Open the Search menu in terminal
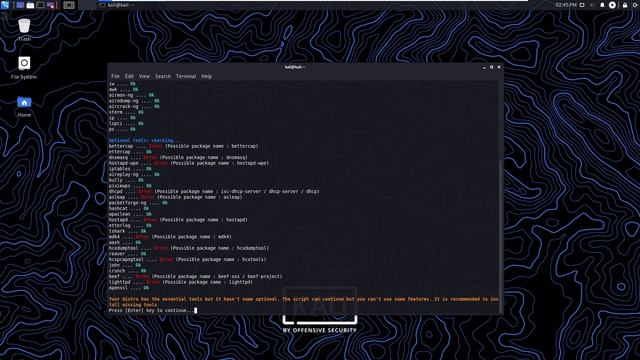Screen dimensions: 640x360 (x=163, y=76)
